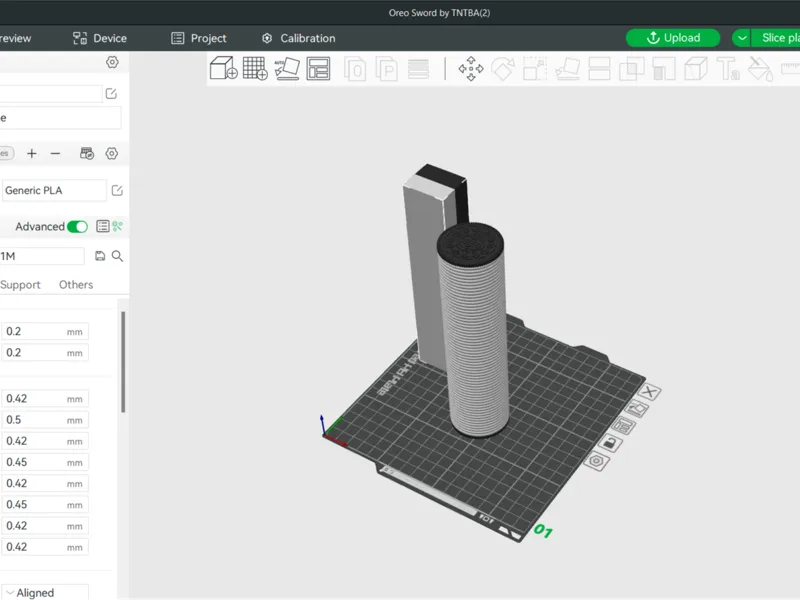
Task: Open the Preview tab
Action: [15, 38]
